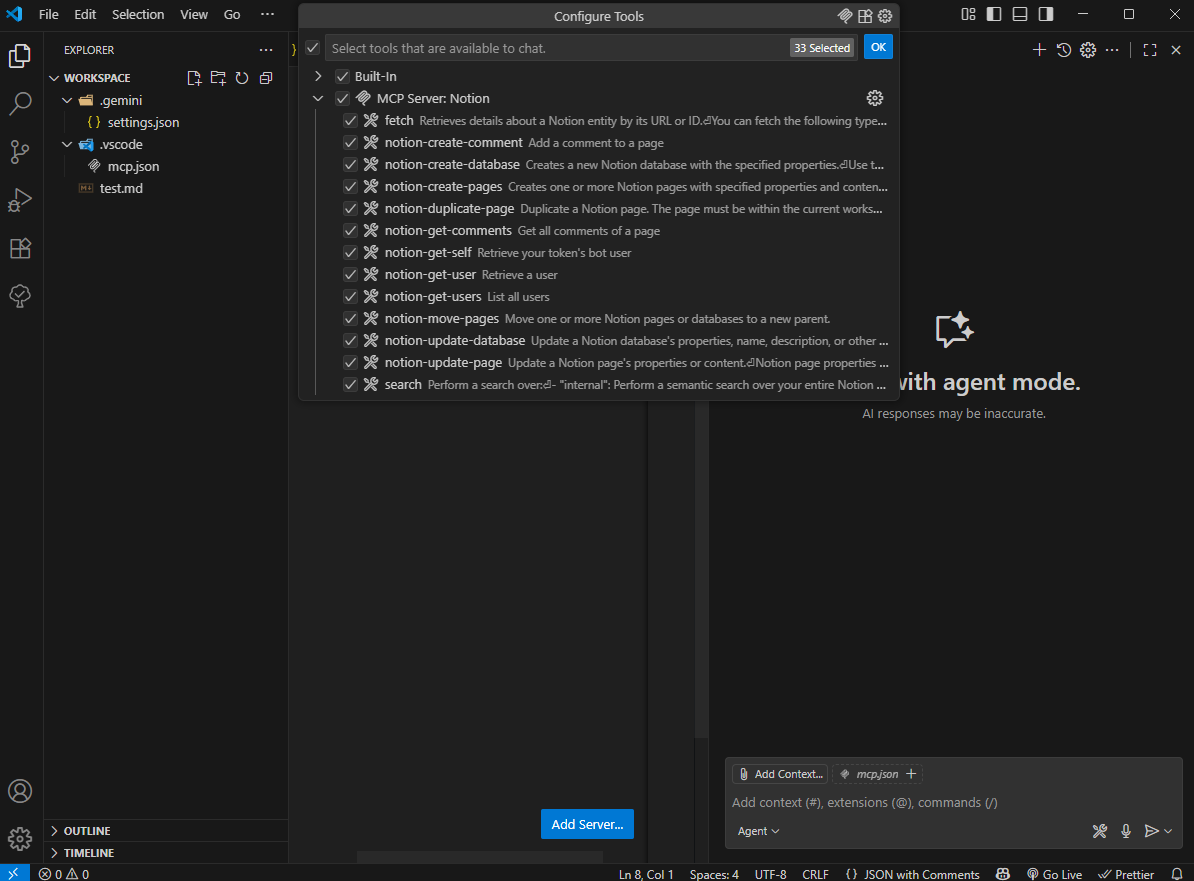Screen dimensions: 1194x881
Task: Open the overflow menu after Go
Action: (x=267, y=14)
